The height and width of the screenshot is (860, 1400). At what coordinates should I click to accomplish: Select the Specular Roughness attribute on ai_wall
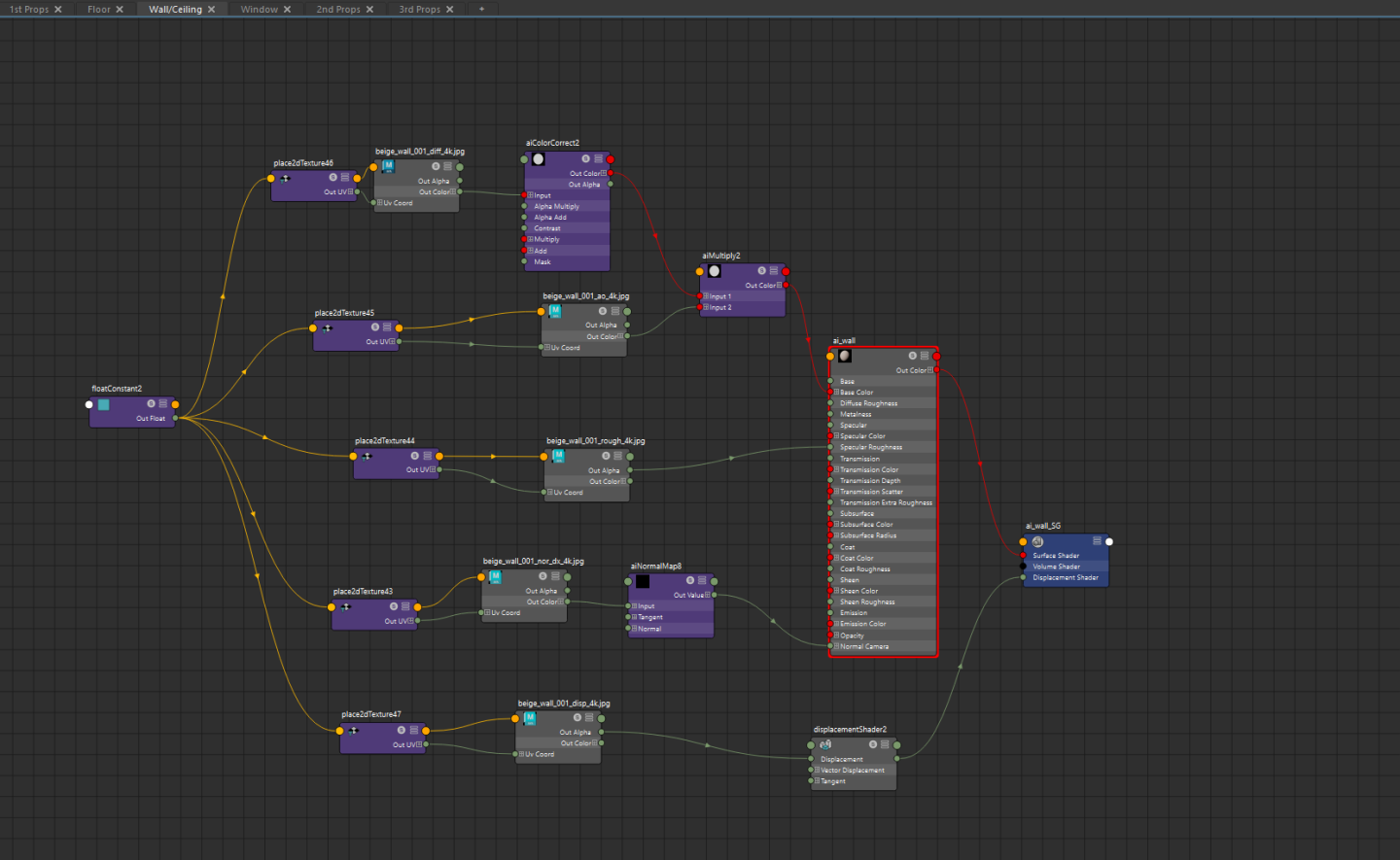883,448
